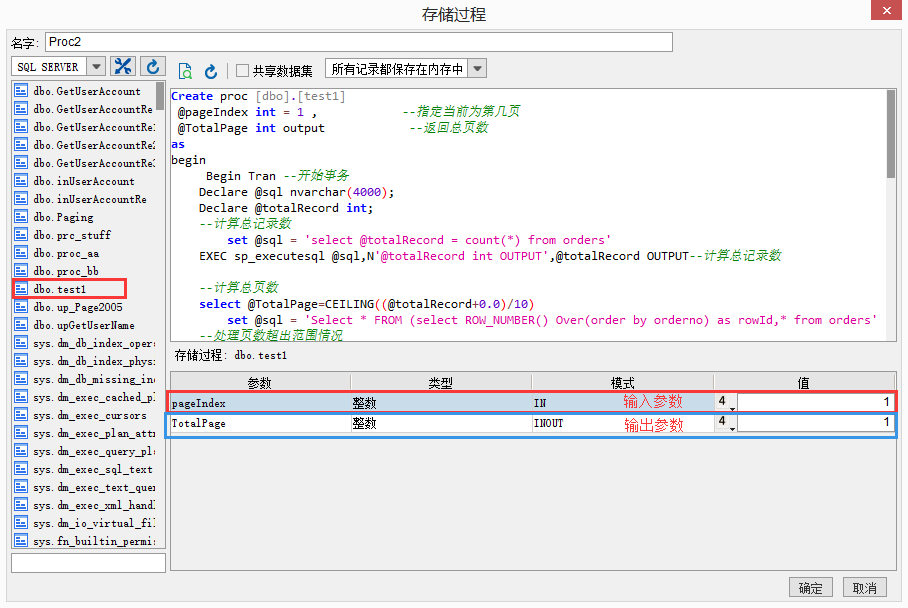The height and width of the screenshot is (608, 908).
Task: Click the 类型 column header
Action: (441, 382)
